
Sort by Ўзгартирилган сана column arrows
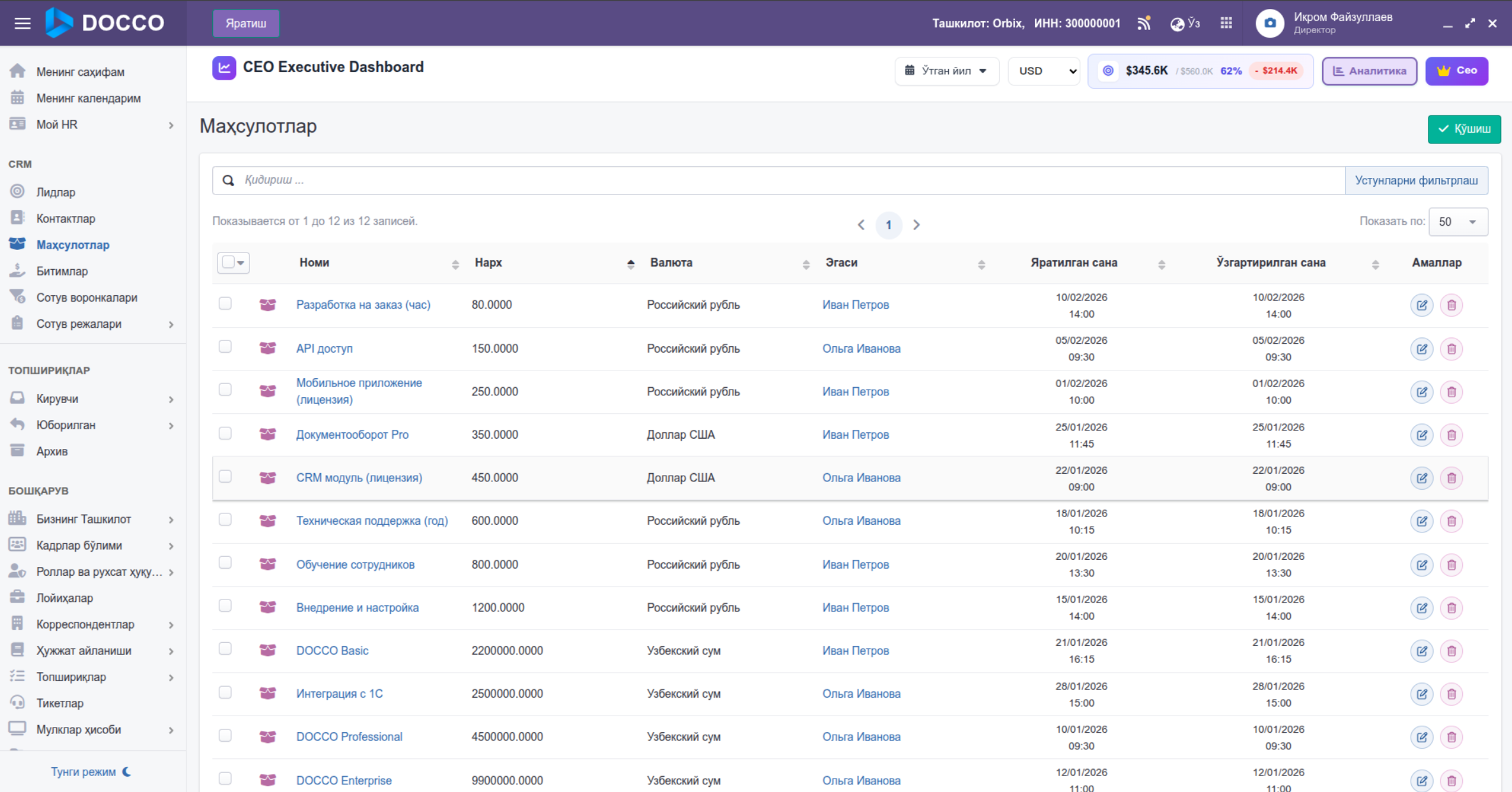[1375, 264]
